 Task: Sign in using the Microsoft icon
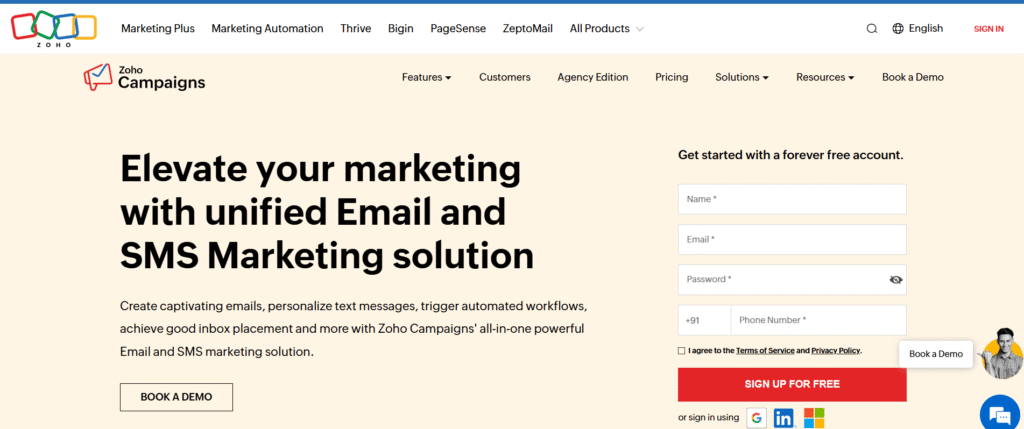point(814,418)
